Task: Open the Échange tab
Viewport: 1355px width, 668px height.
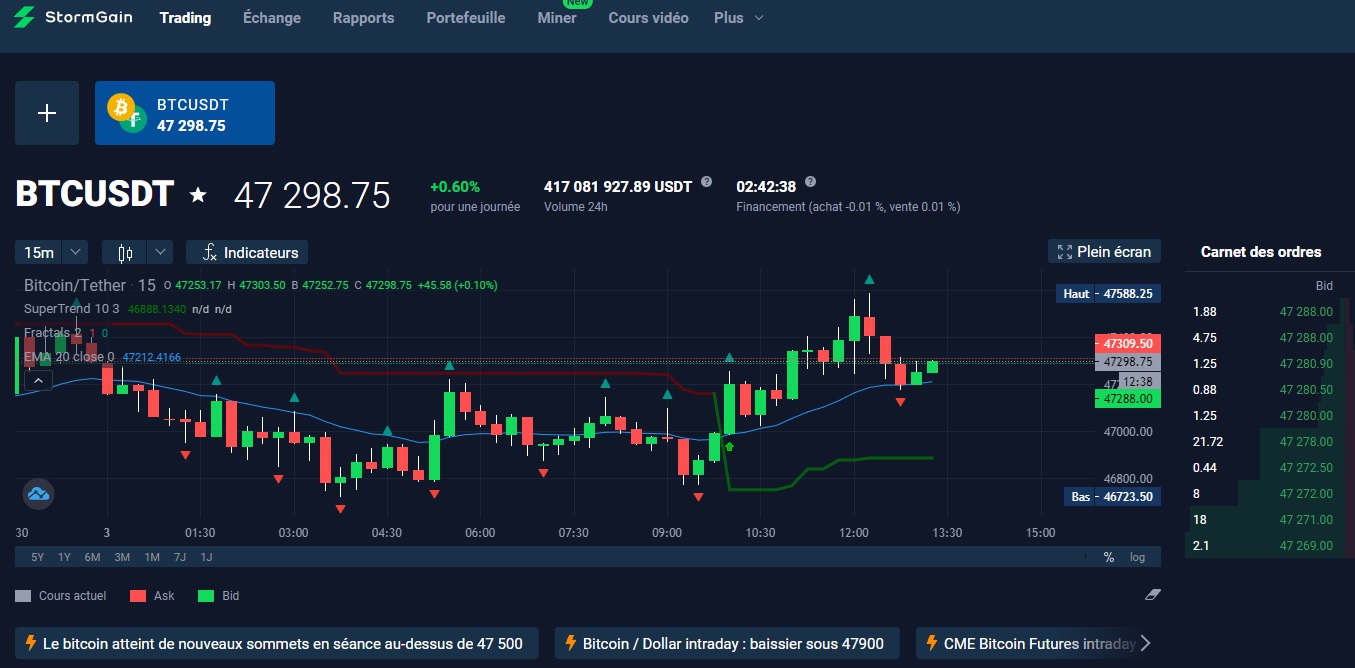Action: coord(272,18)
